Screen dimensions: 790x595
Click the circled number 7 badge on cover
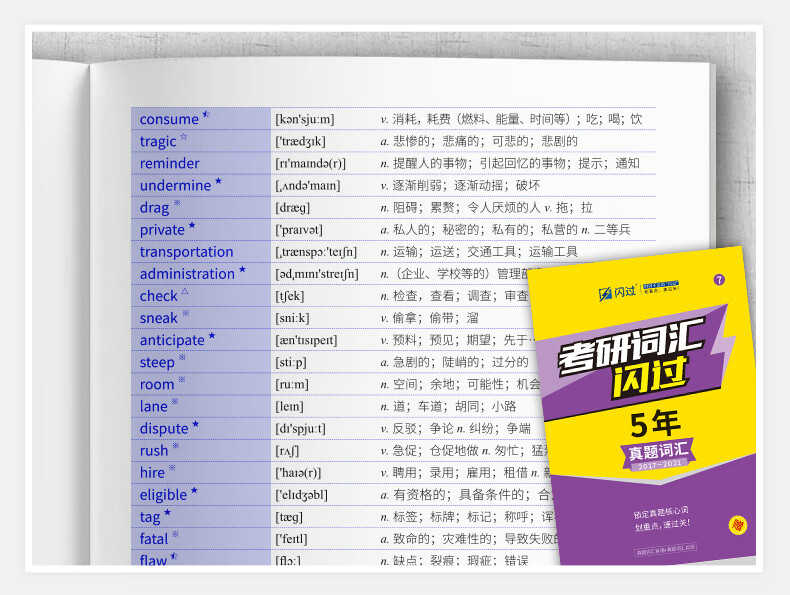717,278
